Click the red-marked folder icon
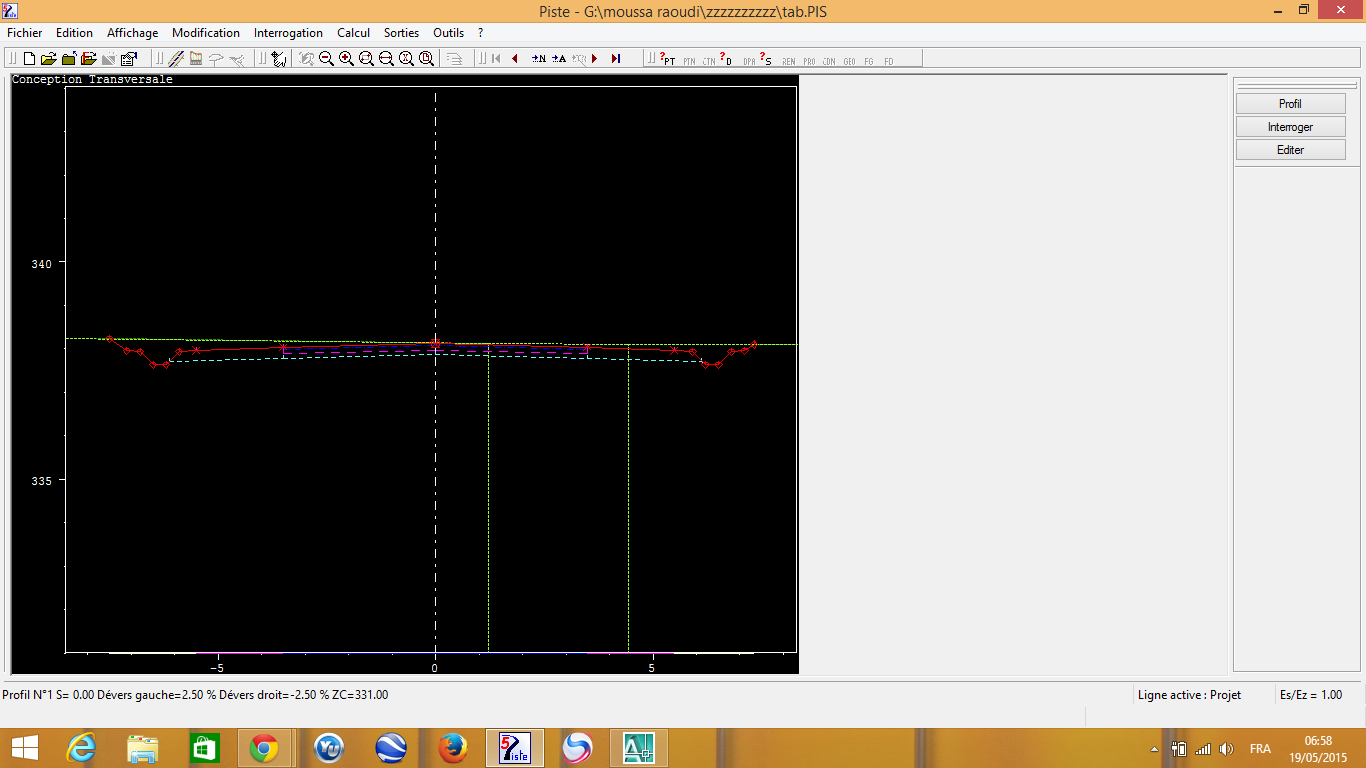This screenshot has width=1366, height=768. click(89, 59)
